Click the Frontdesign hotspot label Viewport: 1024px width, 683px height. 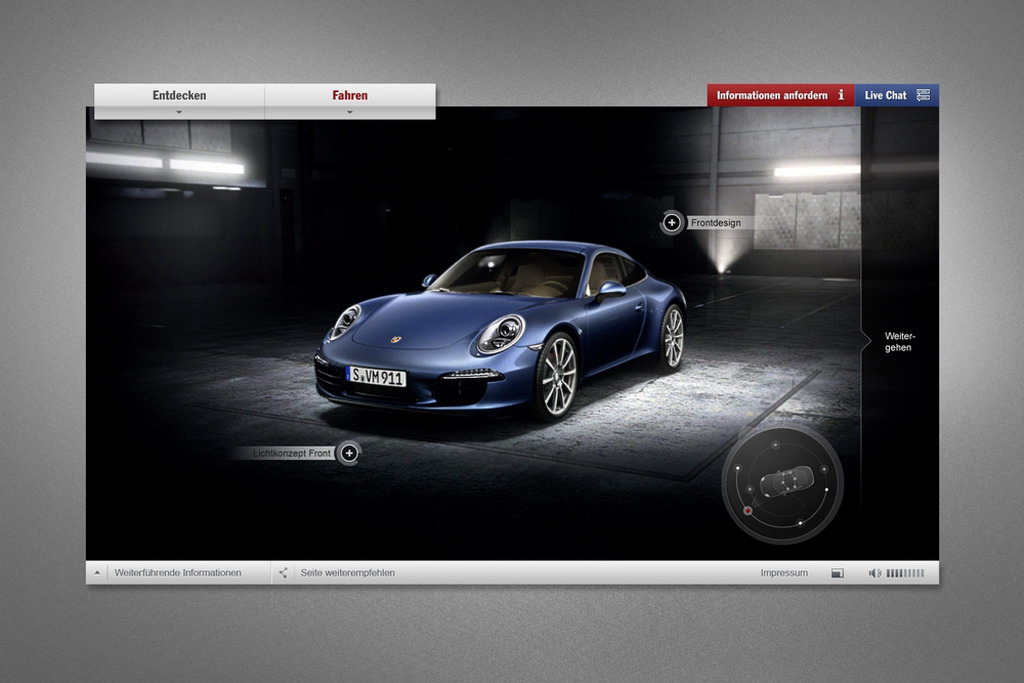pyautogui.click(x=716, y=223)
